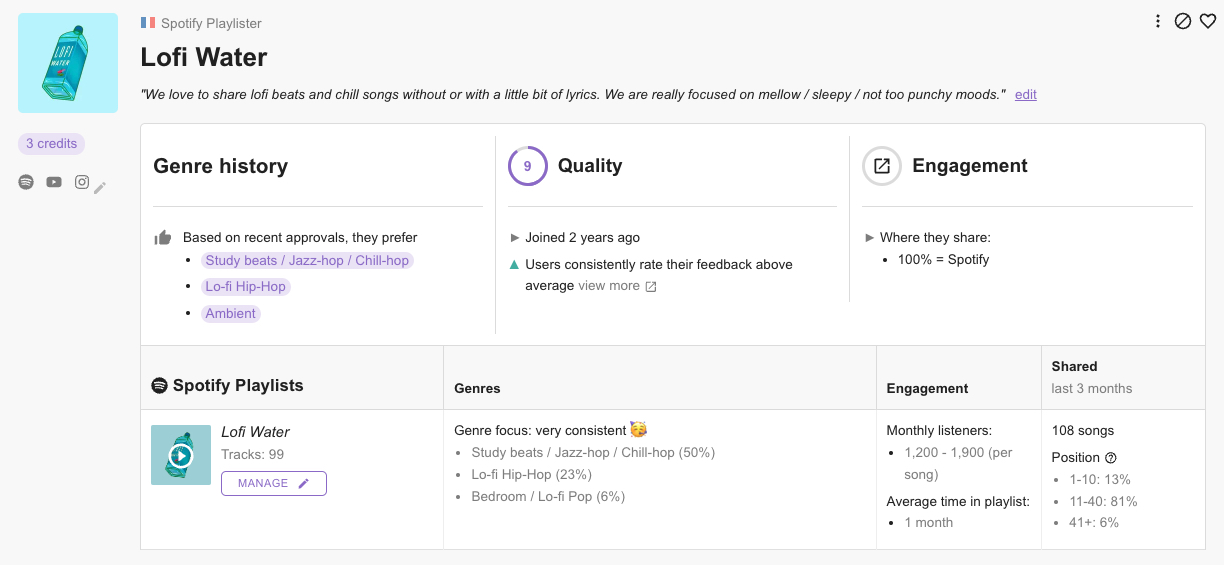The height and width of the screenshot is (565, 1224).
Task: Click the thumbs-up icon under Genre history
Action: coord(162,237)
